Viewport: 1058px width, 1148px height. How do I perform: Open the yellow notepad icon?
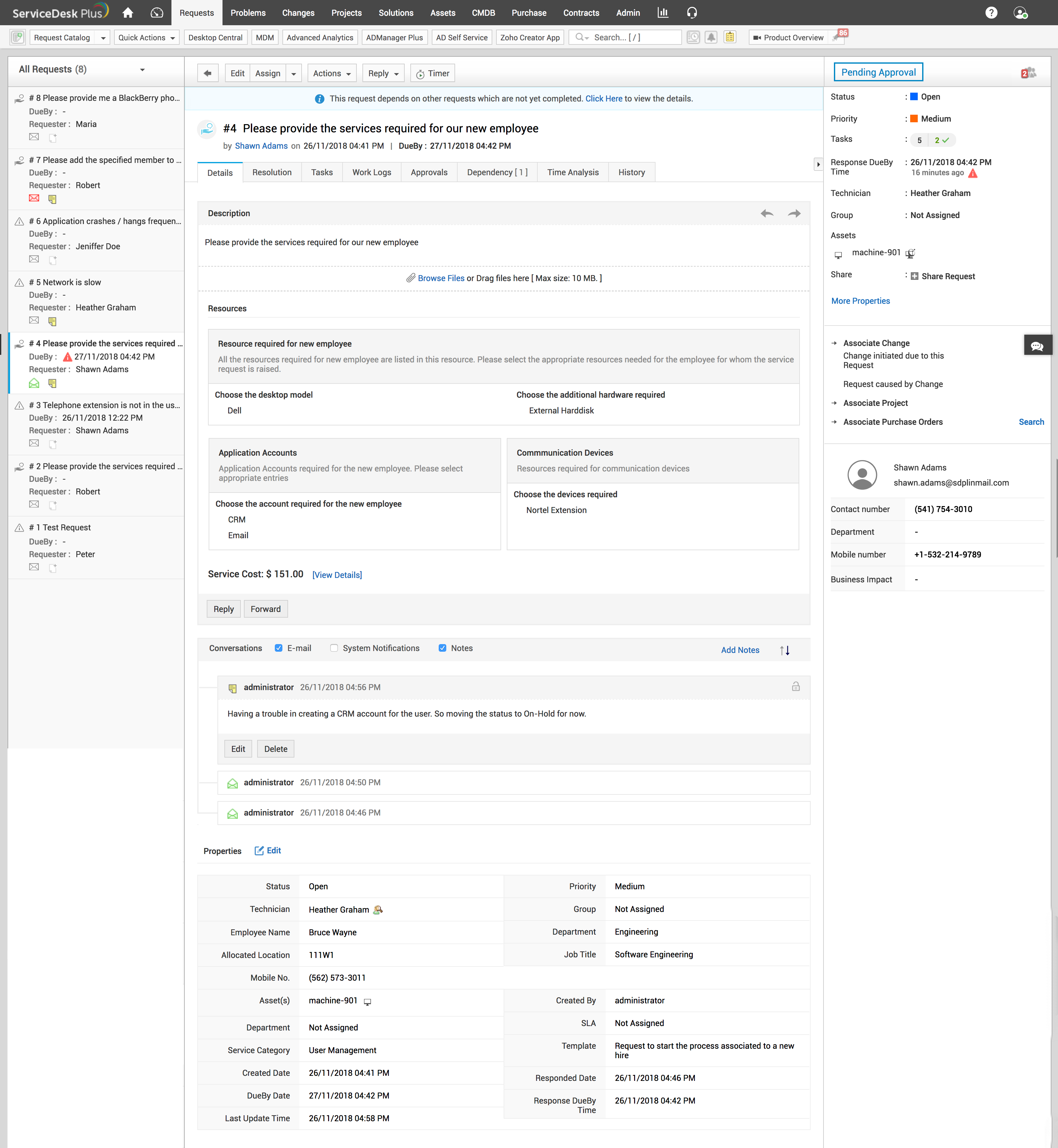coord(730,37)
